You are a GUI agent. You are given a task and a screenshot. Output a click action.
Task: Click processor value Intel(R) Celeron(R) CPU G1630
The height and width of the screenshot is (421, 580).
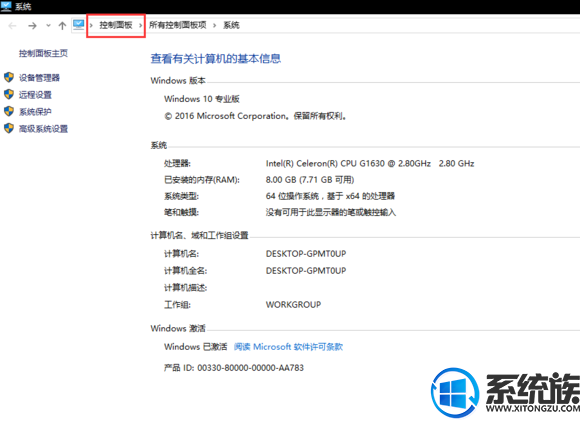pos(370,163)
